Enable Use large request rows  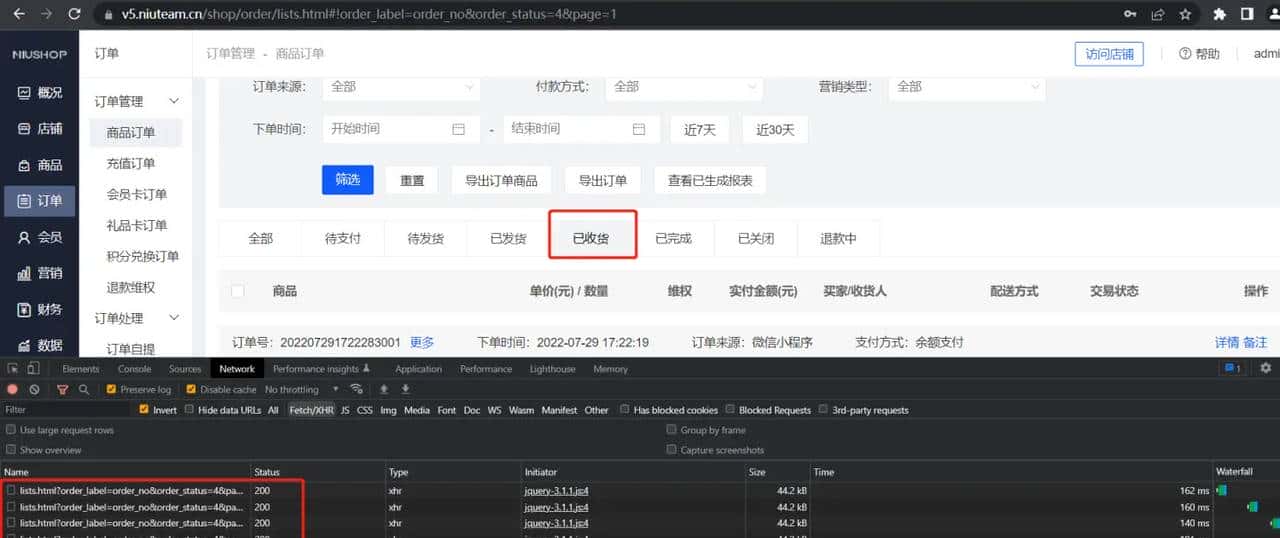pyautogui.click(x=11, y=430)
